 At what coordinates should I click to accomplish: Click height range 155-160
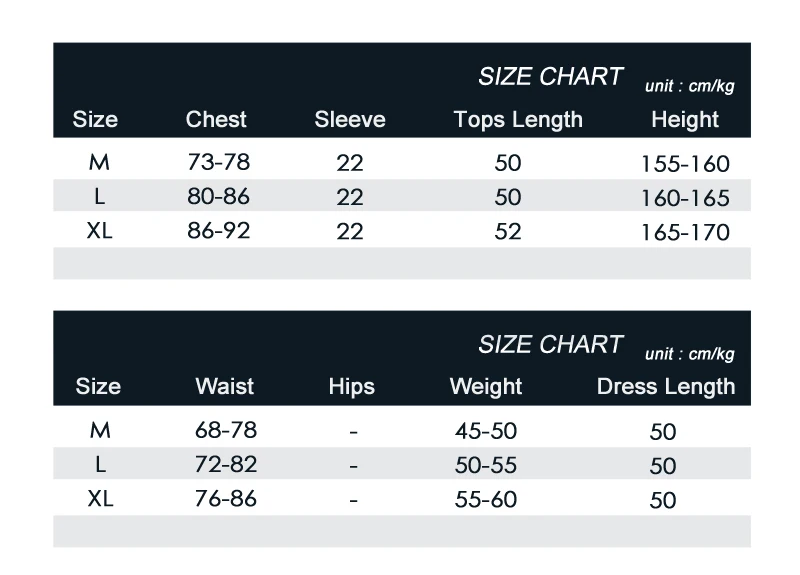(x=685, y=164)
